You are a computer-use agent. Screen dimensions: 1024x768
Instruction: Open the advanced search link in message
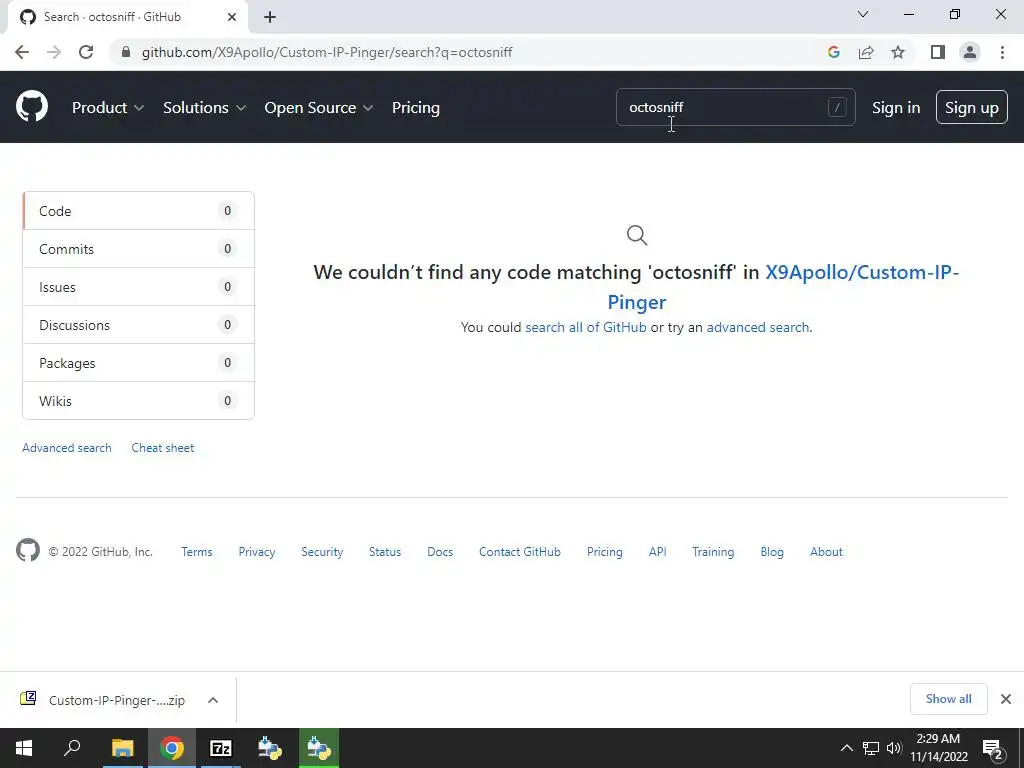[758, 327]
